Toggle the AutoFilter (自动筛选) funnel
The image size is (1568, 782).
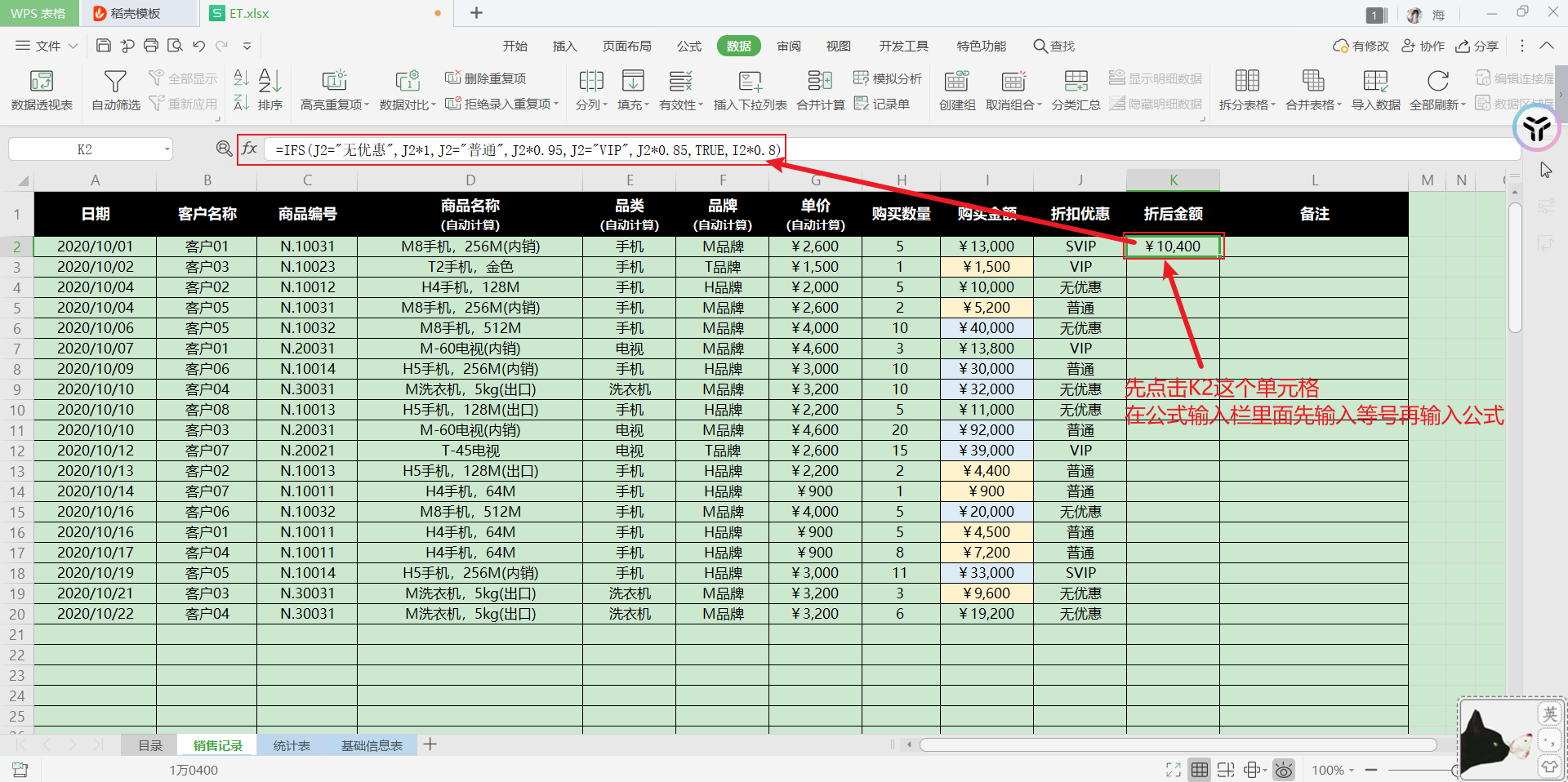pyautogui.click(x=115, y=90)
